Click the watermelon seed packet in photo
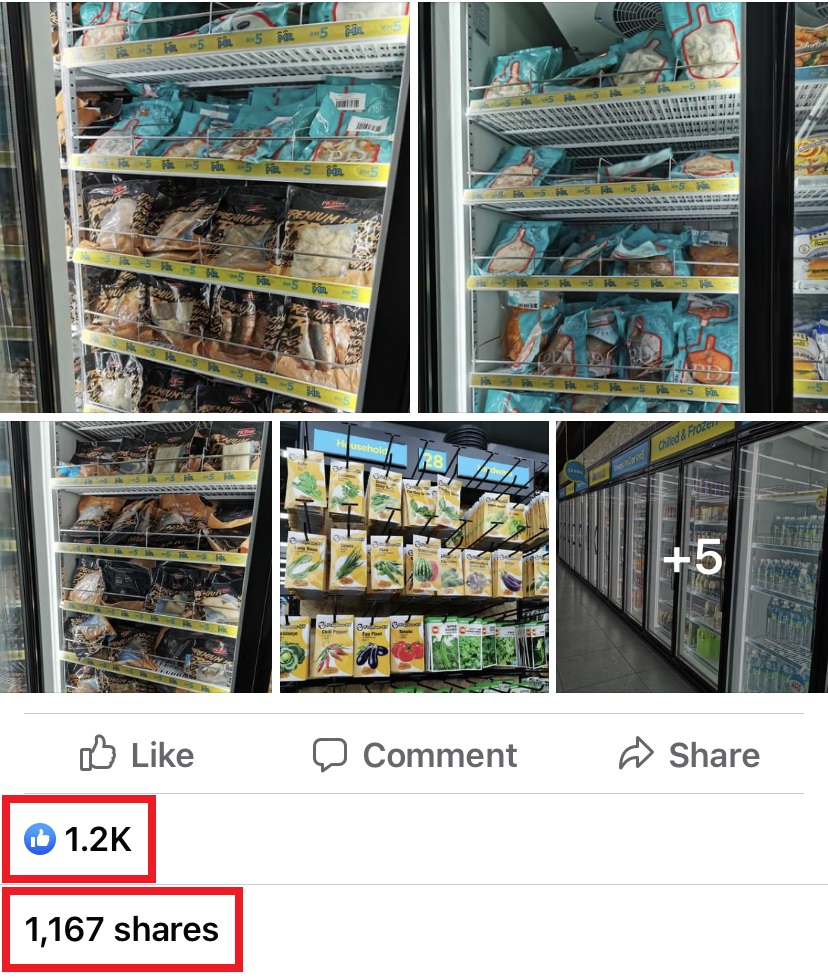Screen dimensions: 828x978 426,566
